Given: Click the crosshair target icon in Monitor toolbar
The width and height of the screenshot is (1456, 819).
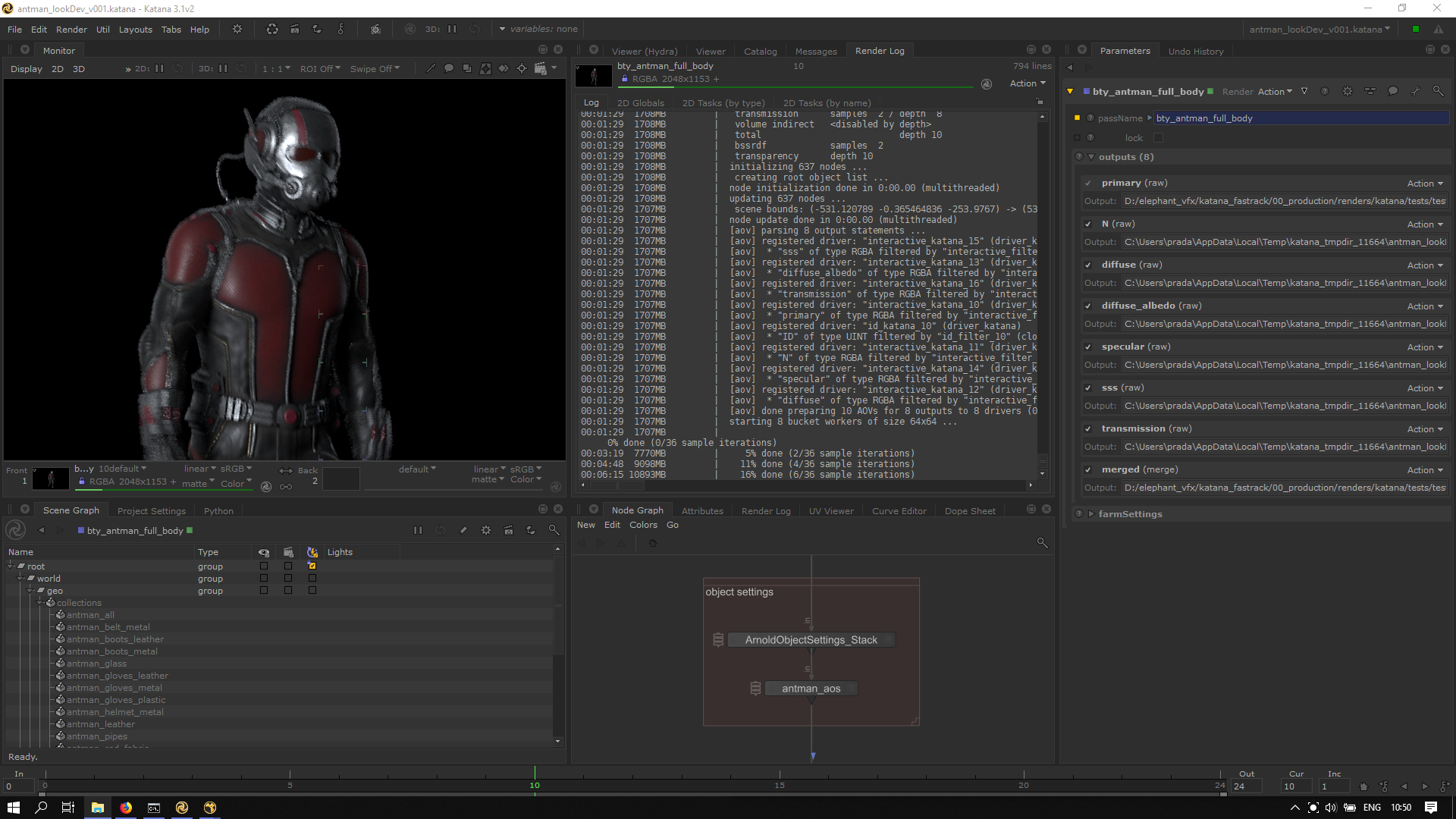Looking at the screenshot, I should pyautogui.click(x=522, y=68).
